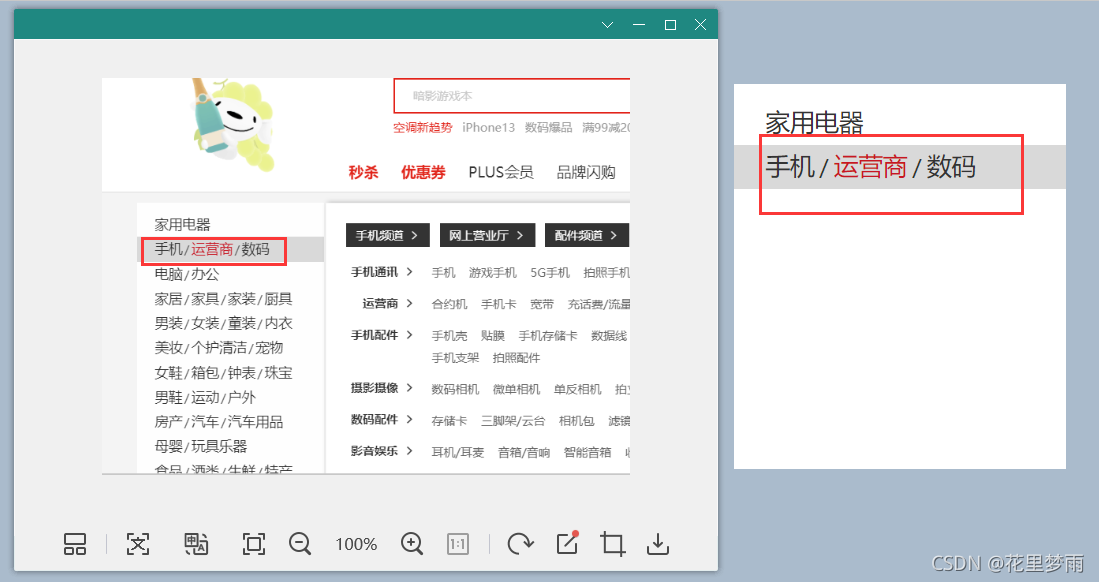Expand the 运营商 category arrow
Screen dimensions: 1099x582
(409, 303)
